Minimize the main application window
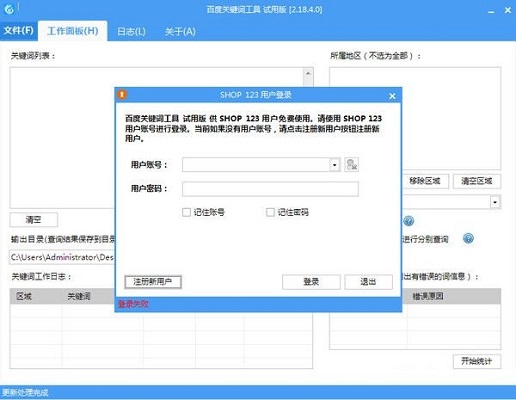516x400 pixels. click(491, 11)
